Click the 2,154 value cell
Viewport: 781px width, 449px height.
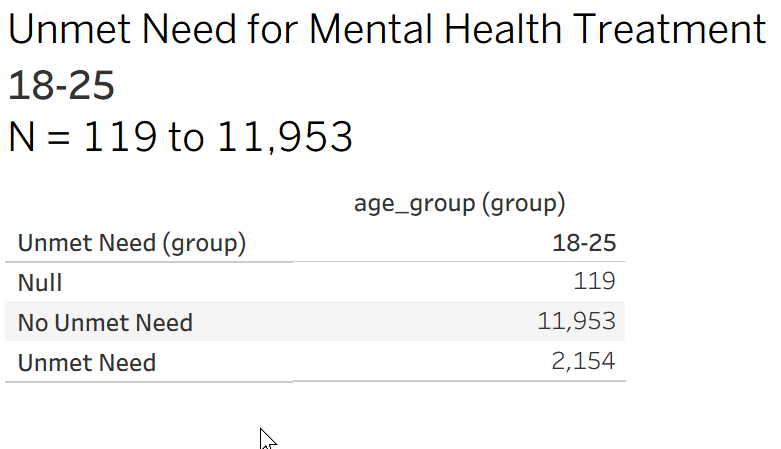click(582, 362)
